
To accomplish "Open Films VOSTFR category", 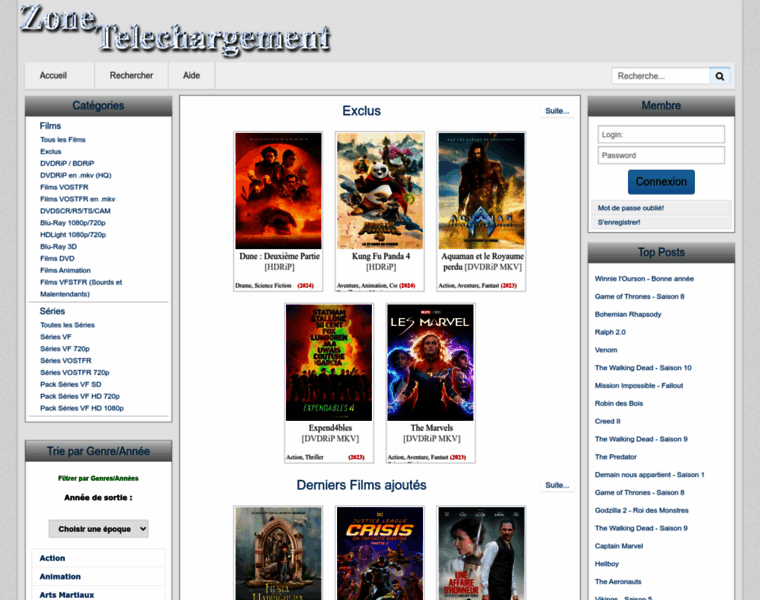I will (x=64, y=187).
